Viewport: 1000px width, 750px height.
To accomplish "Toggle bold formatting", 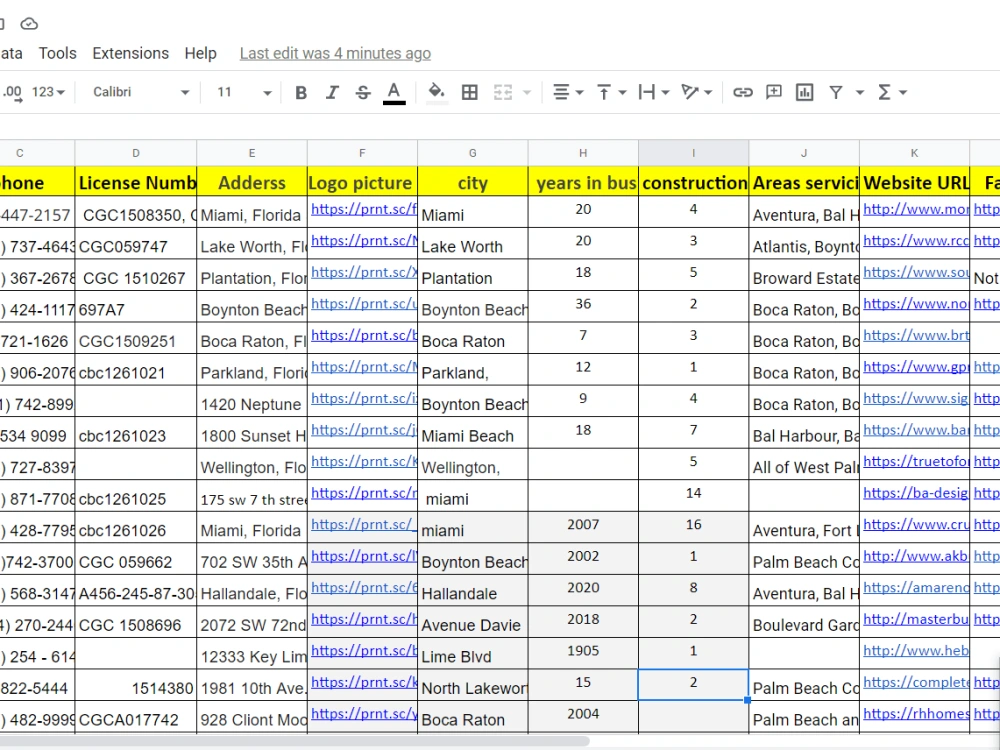I will click(301, 93).
